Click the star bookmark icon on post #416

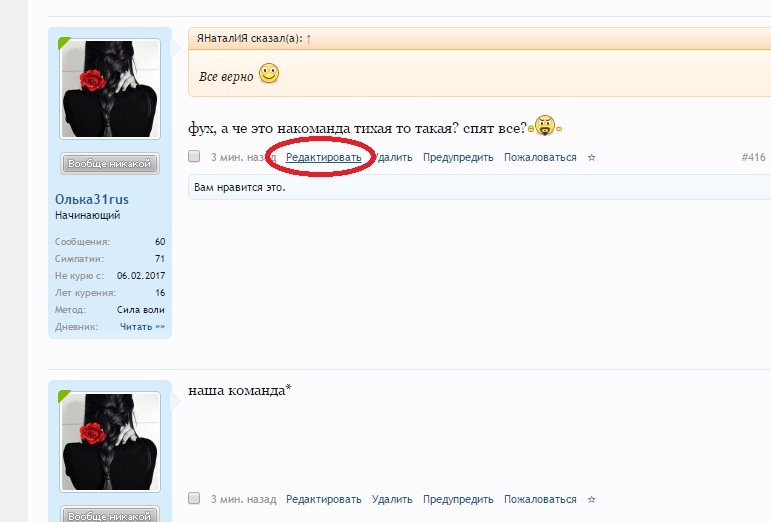tap(592, 157)
